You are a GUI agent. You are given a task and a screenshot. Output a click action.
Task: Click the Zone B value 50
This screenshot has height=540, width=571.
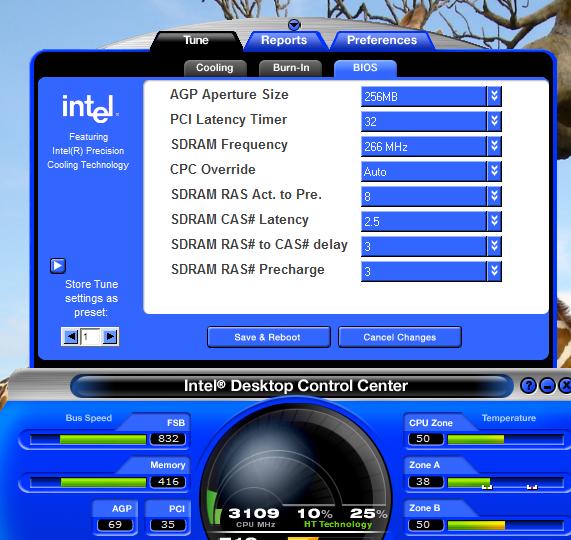[x=425, y=525]
